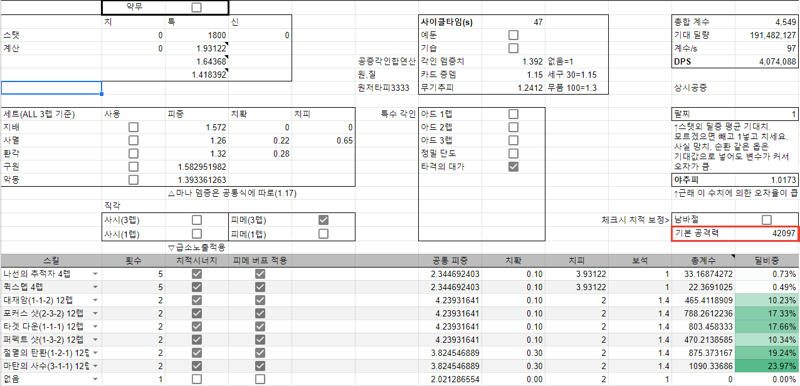Click the 사이클타임(s) value cell 47
This screenshot has width=800, height=386.
tap(577, 22)
